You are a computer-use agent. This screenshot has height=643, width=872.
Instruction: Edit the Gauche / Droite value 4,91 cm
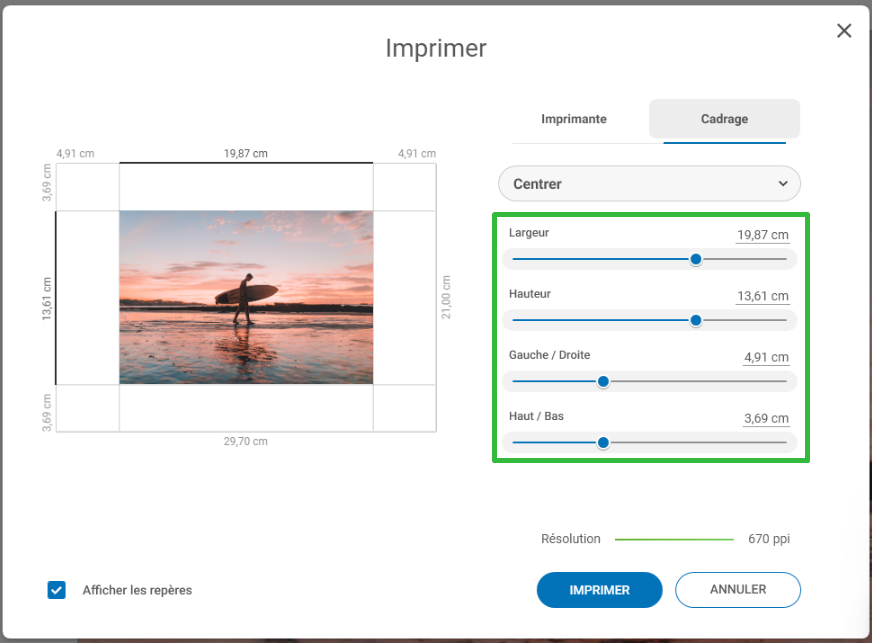point(766,357)
